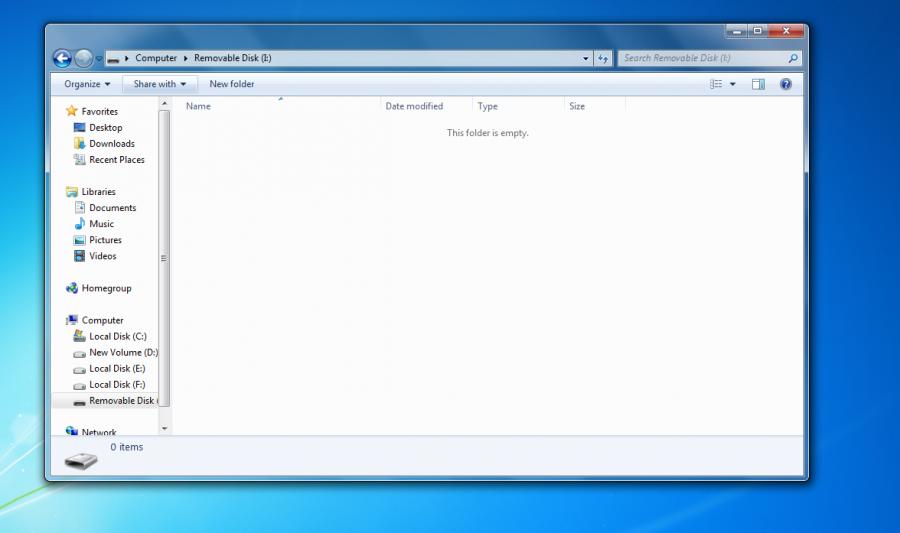Click navigation pane scroll down arrow
The height and width of the screenshot is (533, 900).
[x=164, y=428]
